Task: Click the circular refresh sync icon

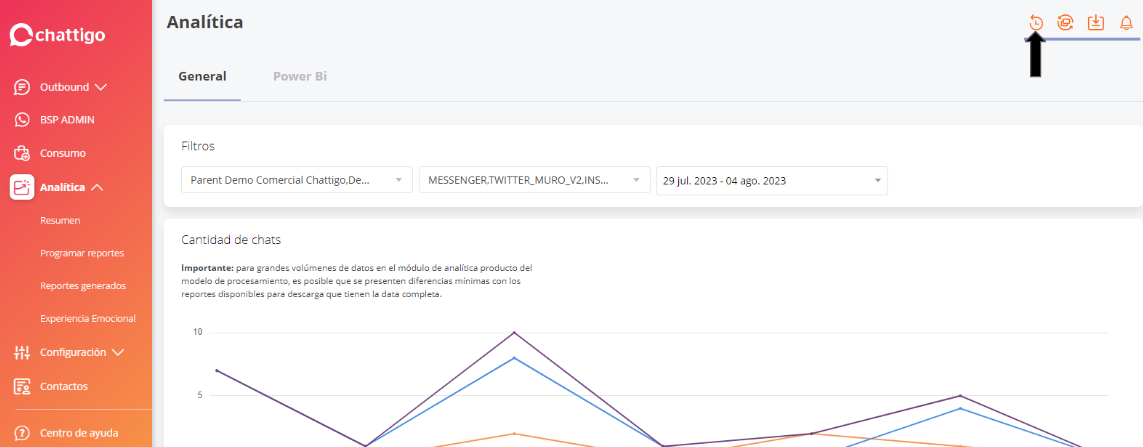Action: [x=1065, y=22]
